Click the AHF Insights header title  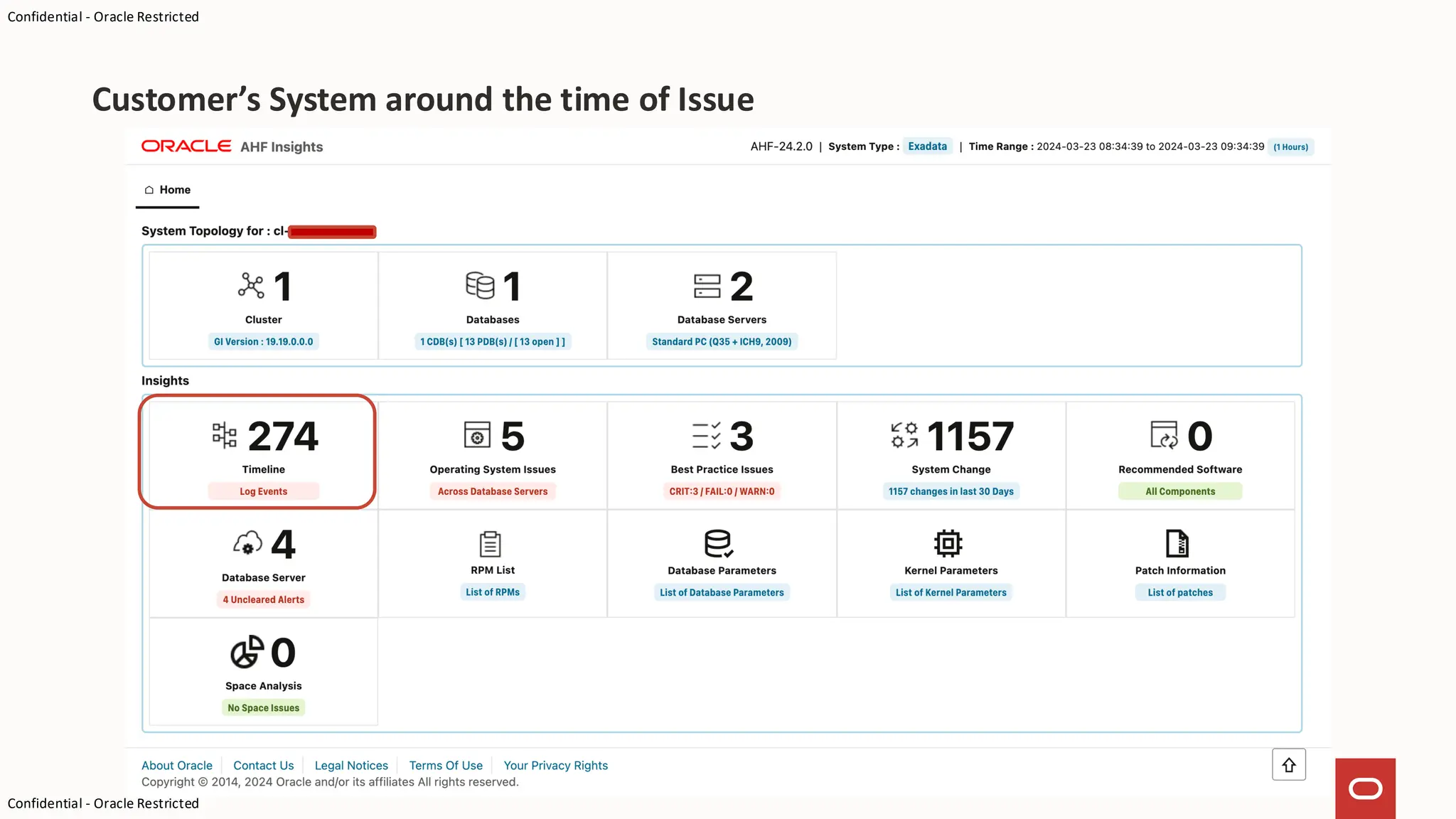coord(282,146)
